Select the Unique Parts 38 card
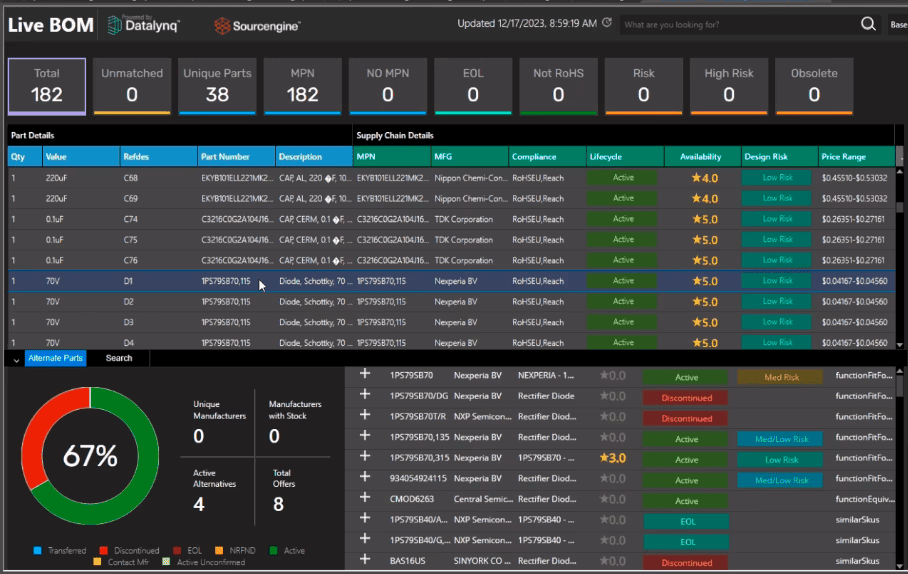Screen dimensions: 908x574 217,86
